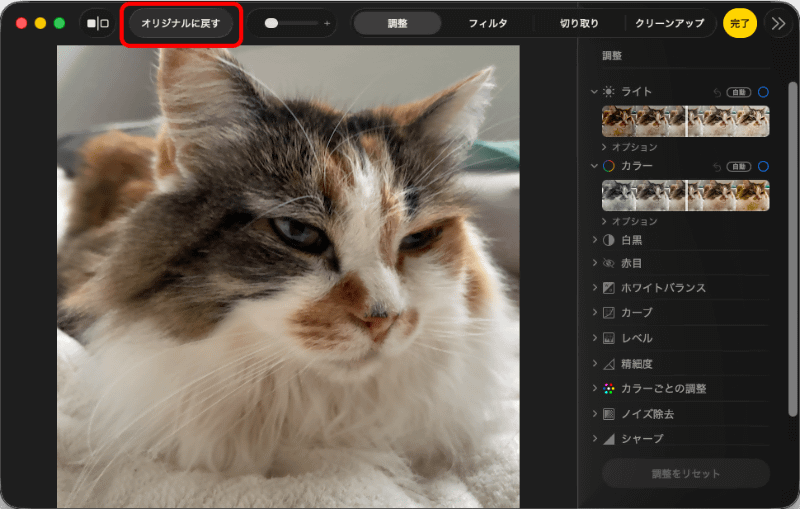Click the ノイズ除去 icon

tap(609, 414)
